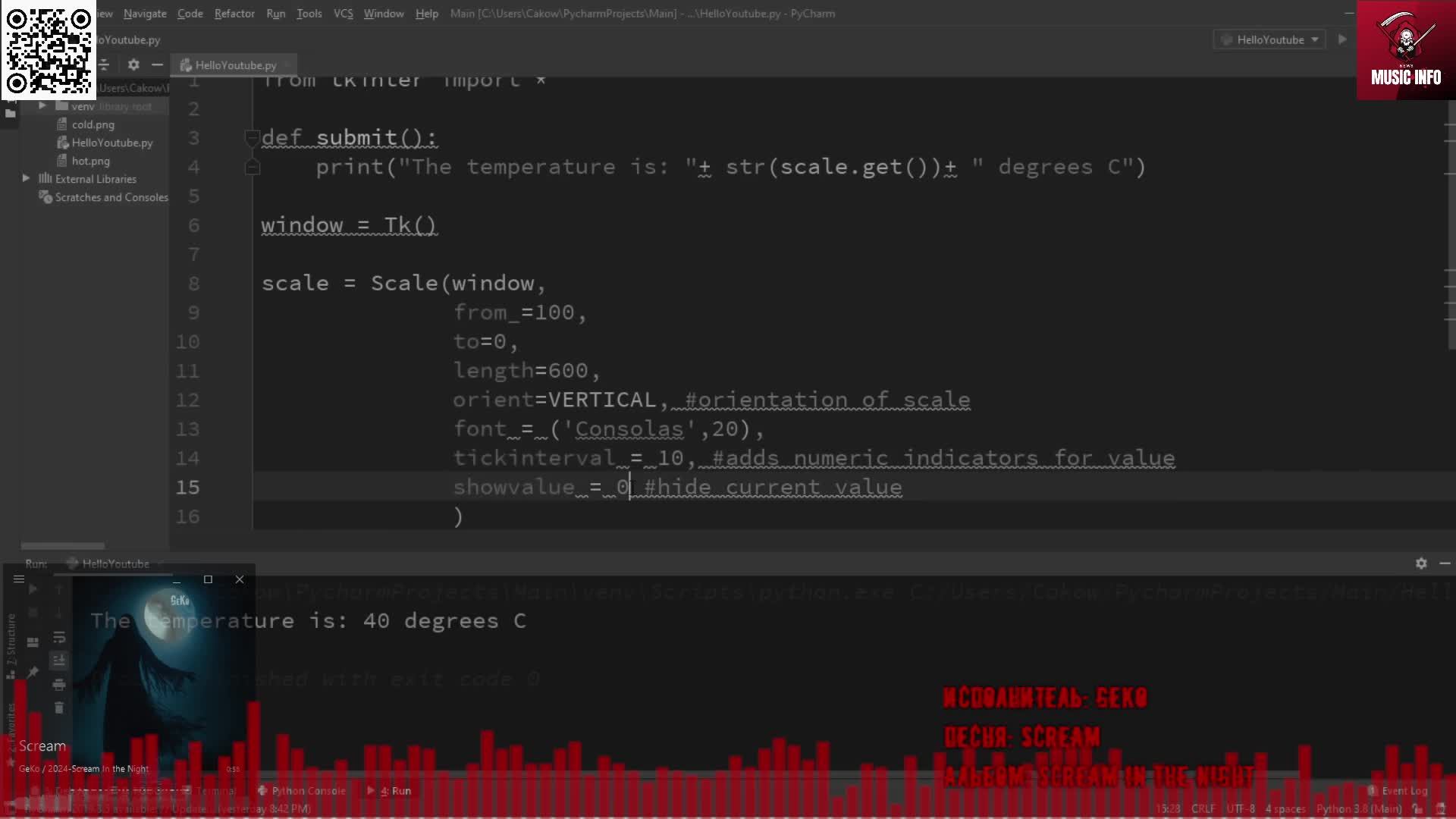The height and width of the screenshot is (819, 1456).
Task: Toggle soft-wrap in Run console
Action: [59, 638]
